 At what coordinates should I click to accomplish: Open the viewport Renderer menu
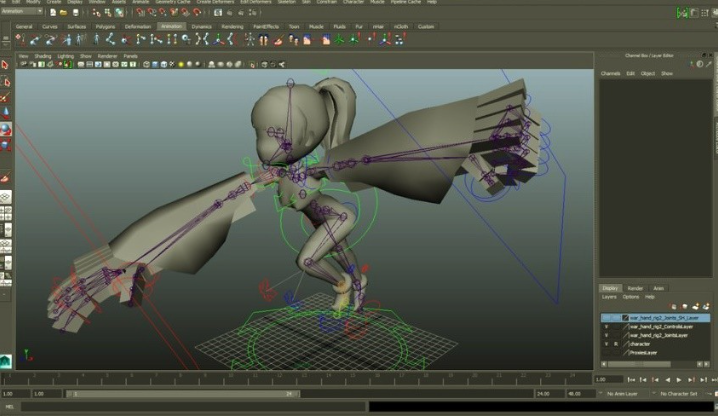(108, 56)
